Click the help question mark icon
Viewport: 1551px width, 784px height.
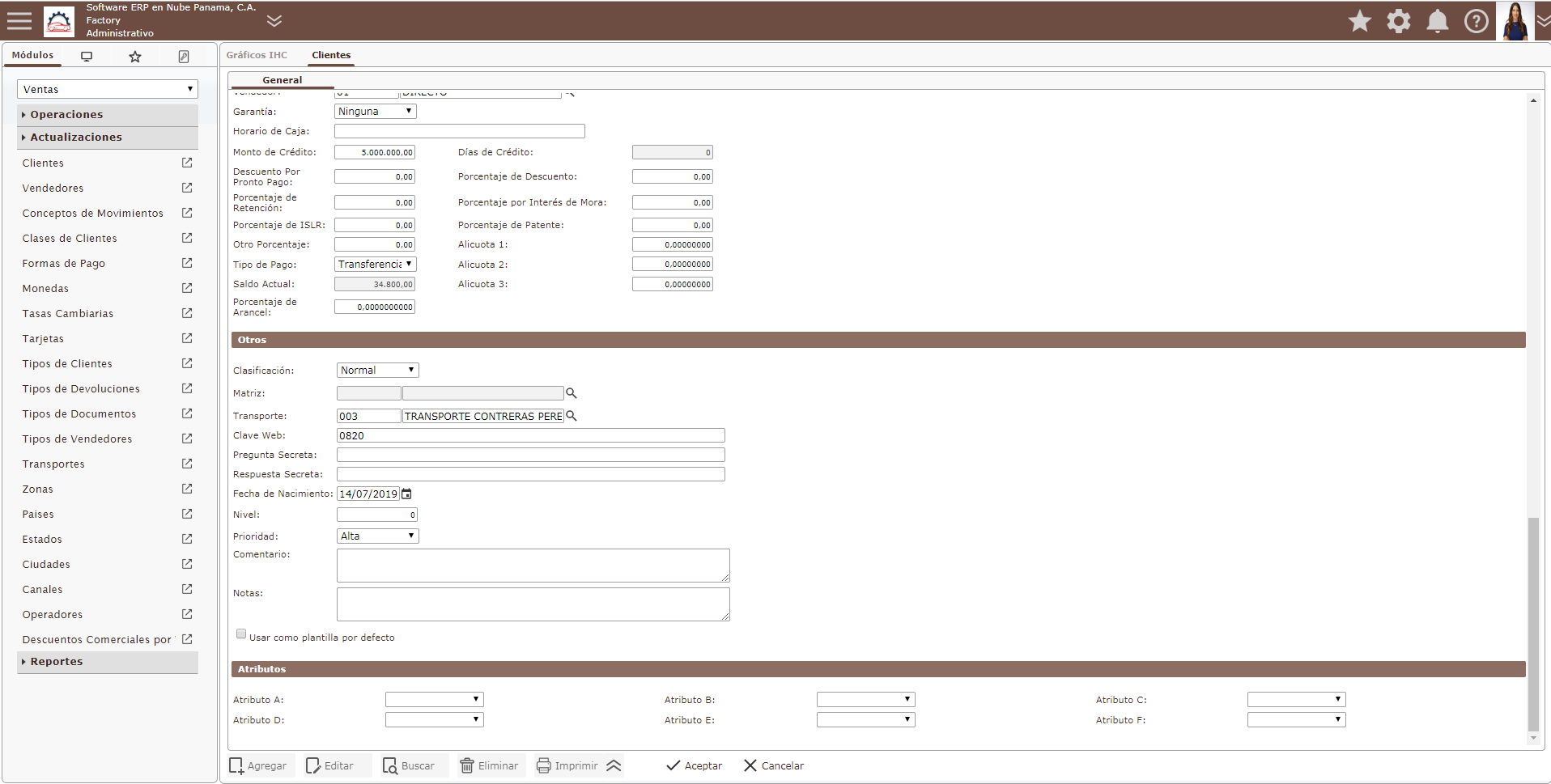tap(1476, 21)
